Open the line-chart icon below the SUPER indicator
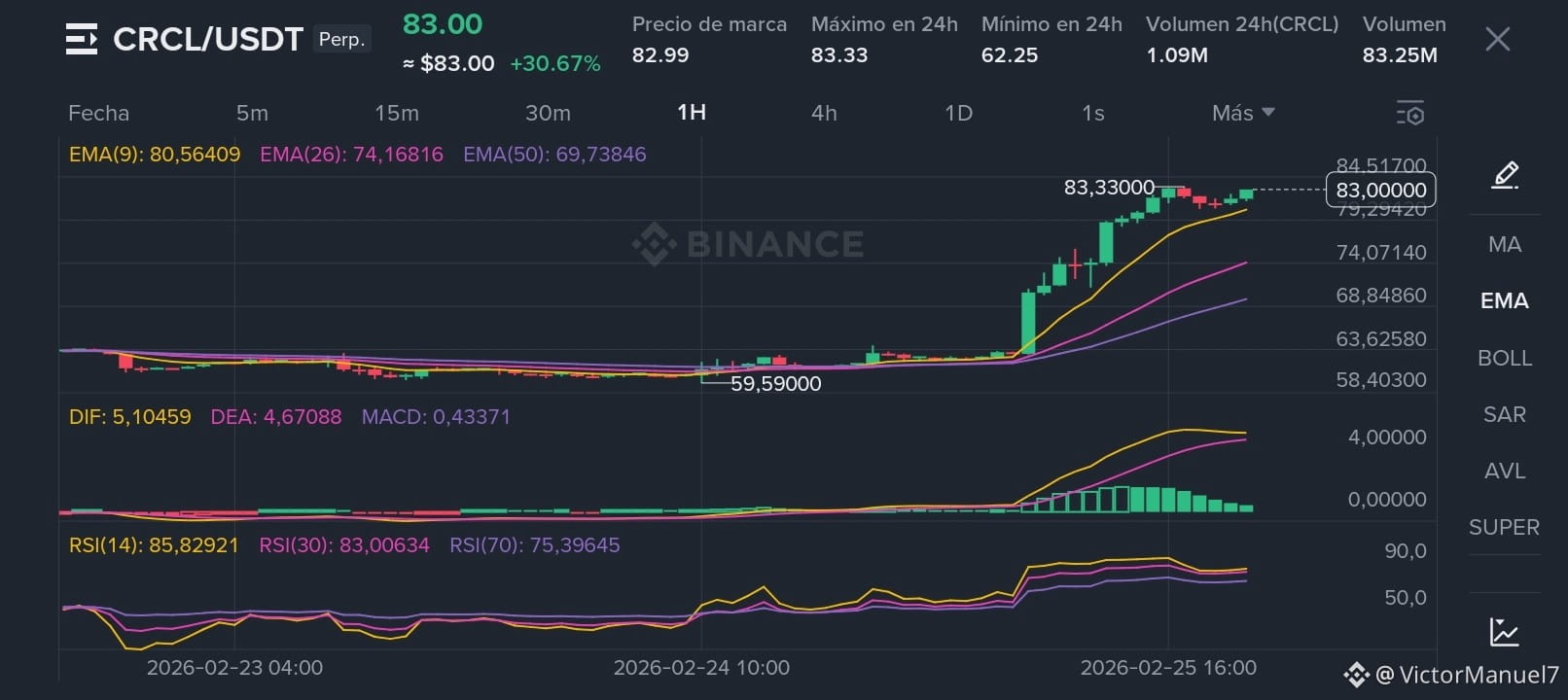1568x700 pixels. tap(1504, 632)
